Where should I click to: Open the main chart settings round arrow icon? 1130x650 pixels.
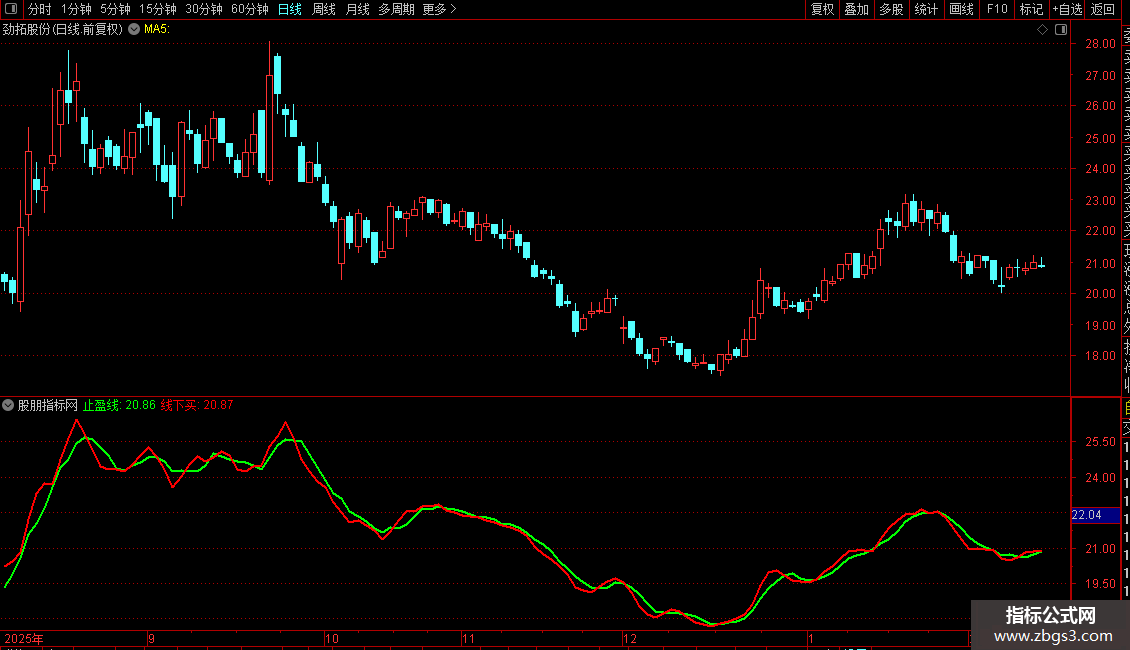point(134,29)
